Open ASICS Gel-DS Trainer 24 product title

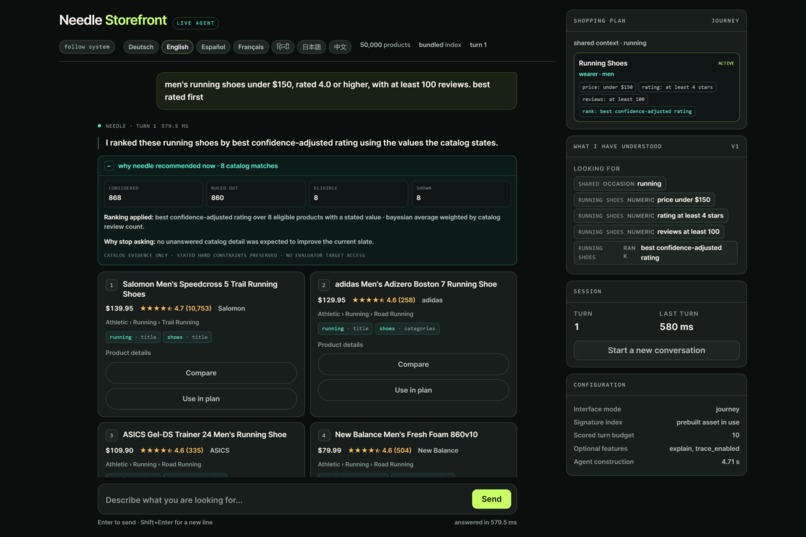click(x=205, y=435)
